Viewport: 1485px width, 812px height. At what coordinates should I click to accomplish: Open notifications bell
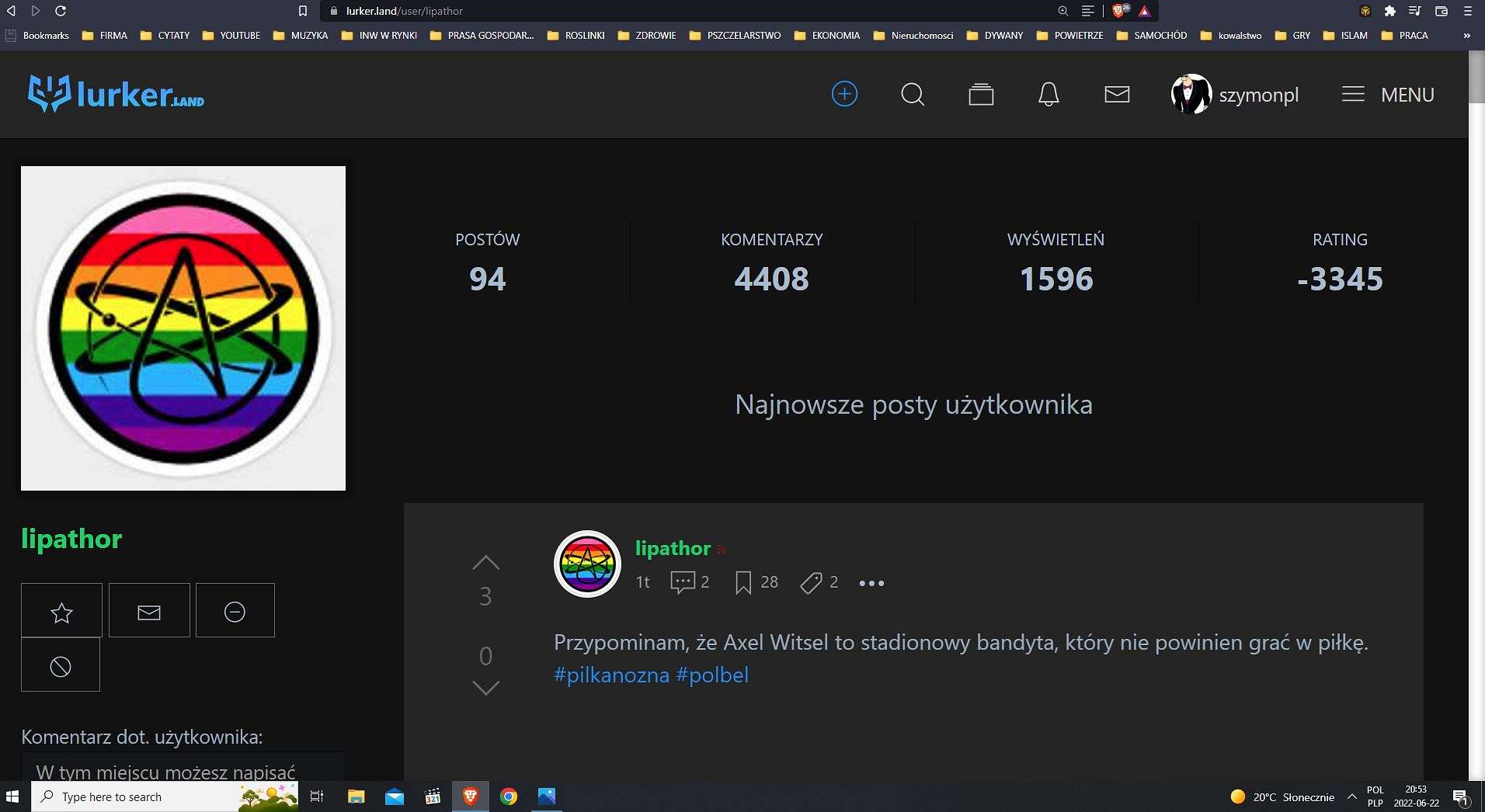tap(1049, 95)
